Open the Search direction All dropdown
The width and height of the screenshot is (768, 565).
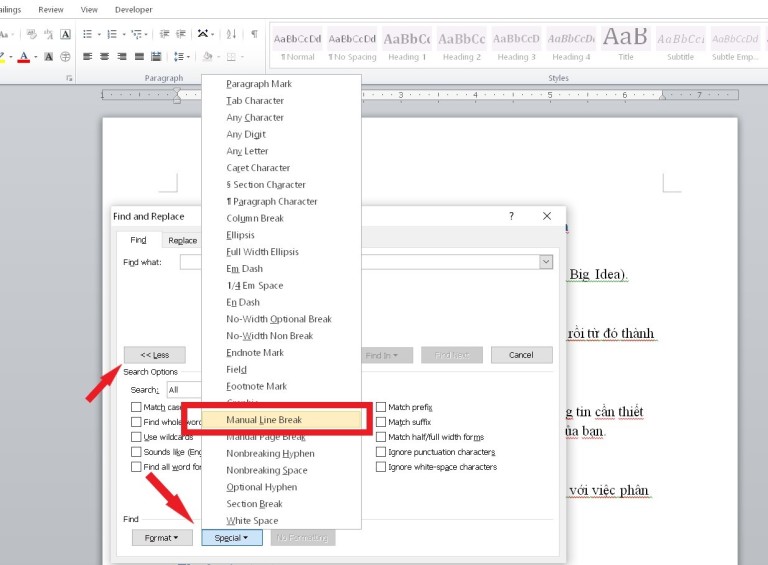pos(184,390)
